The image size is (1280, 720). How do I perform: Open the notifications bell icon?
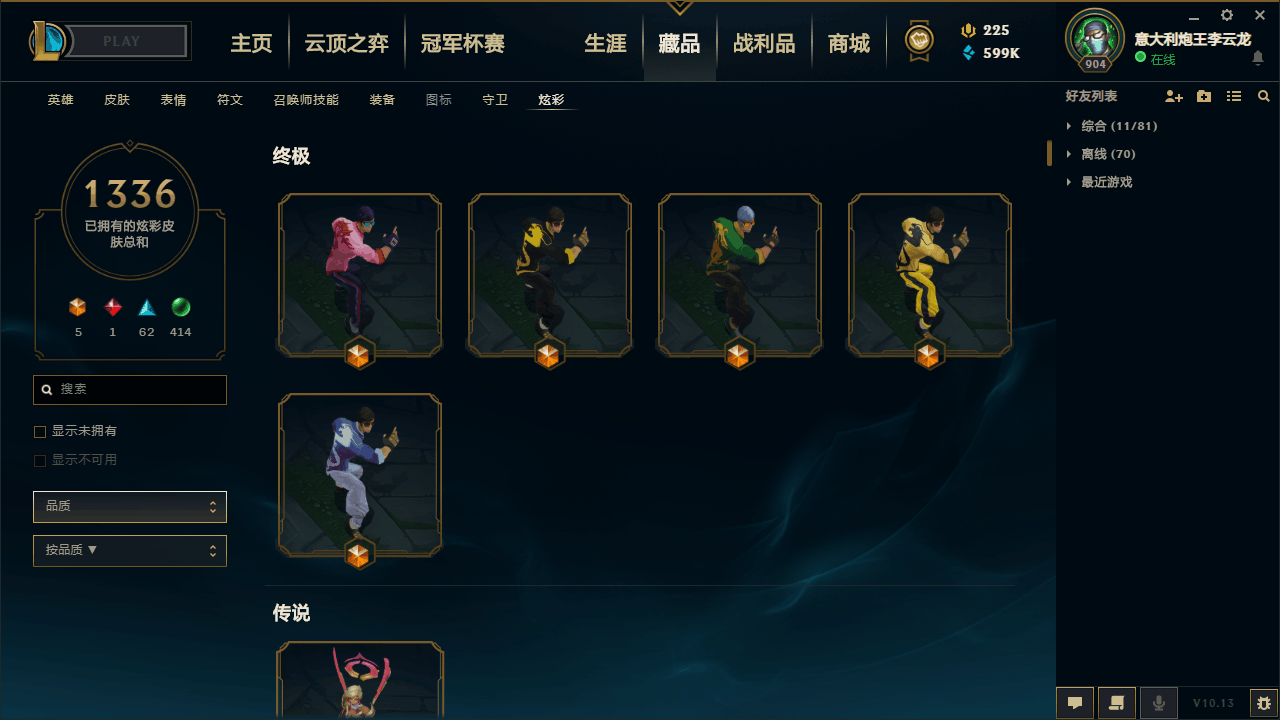[1258, 59]
